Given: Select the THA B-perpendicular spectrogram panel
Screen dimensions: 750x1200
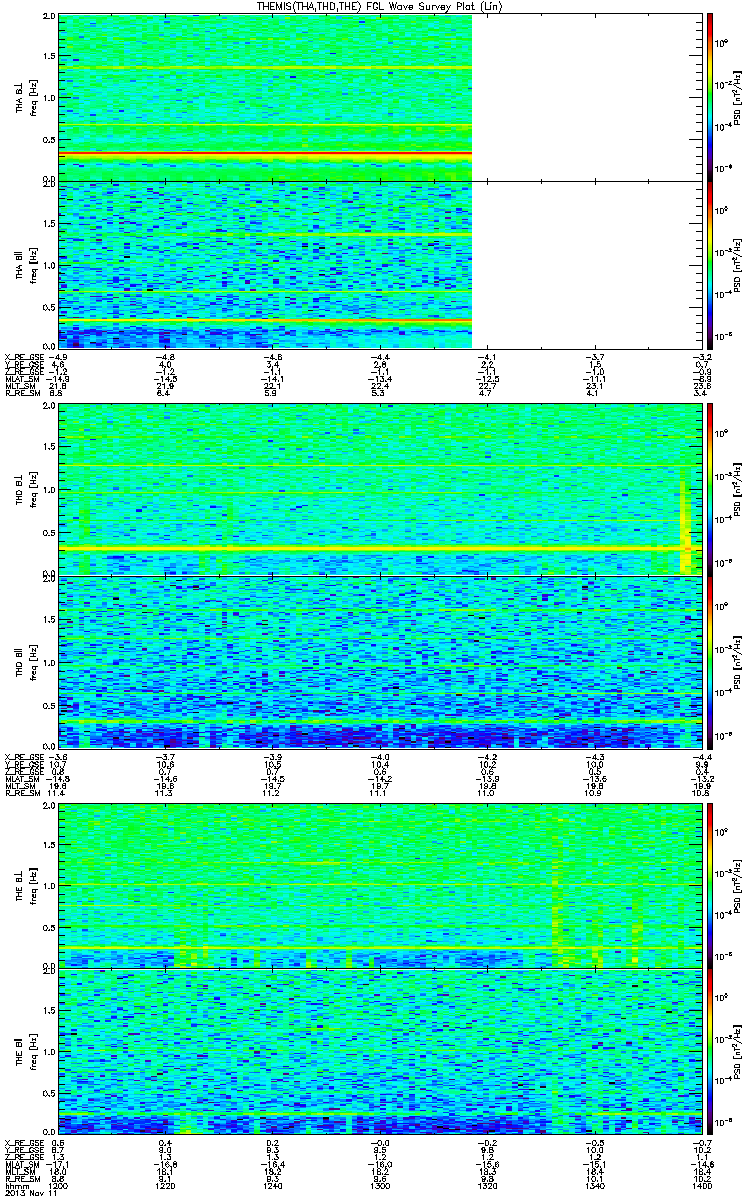Looking at the screenshot, I should click(379, 96).
